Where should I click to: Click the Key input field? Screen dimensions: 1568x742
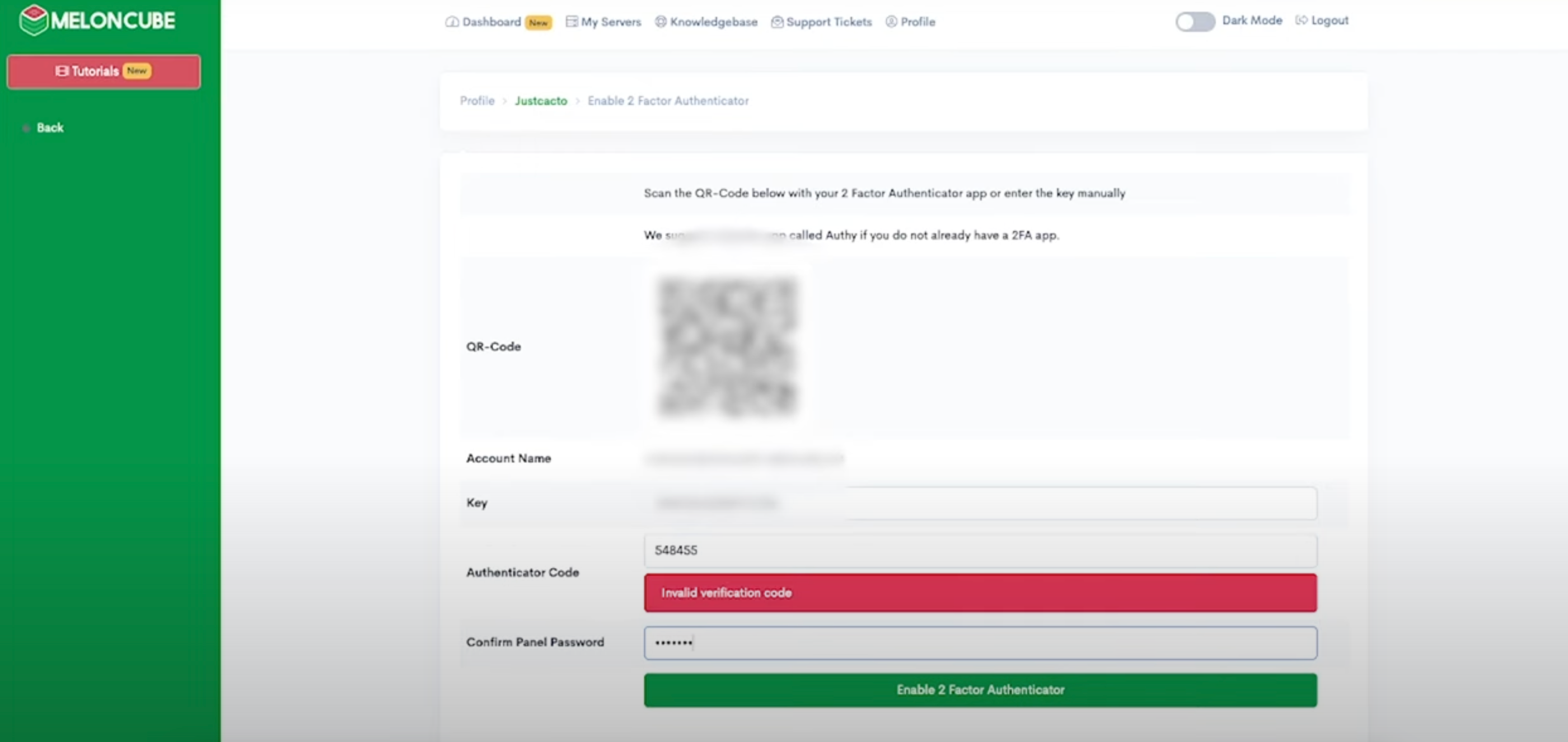[x=980, y=503]
